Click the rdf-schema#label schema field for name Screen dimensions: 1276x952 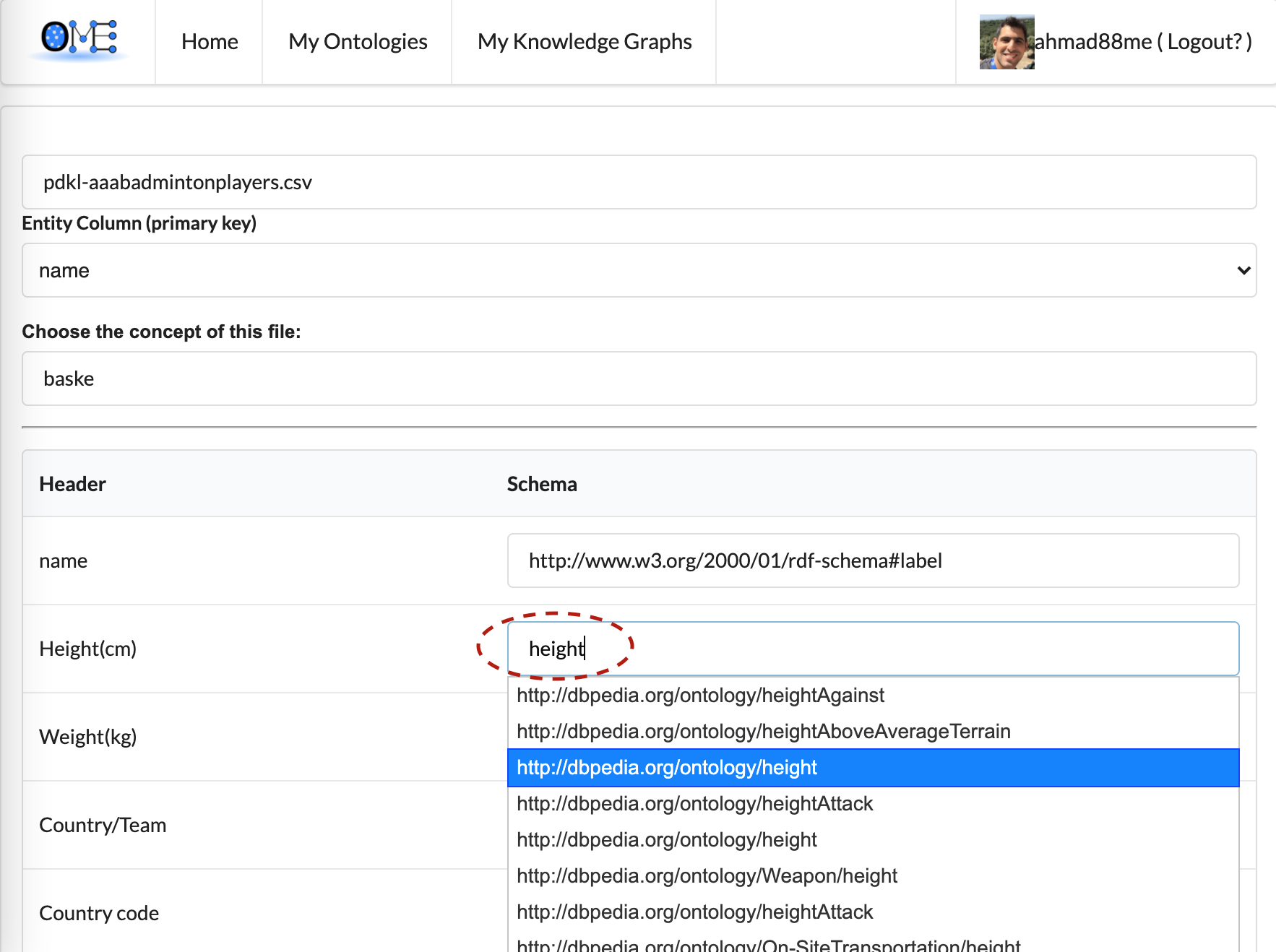[873, 561]
